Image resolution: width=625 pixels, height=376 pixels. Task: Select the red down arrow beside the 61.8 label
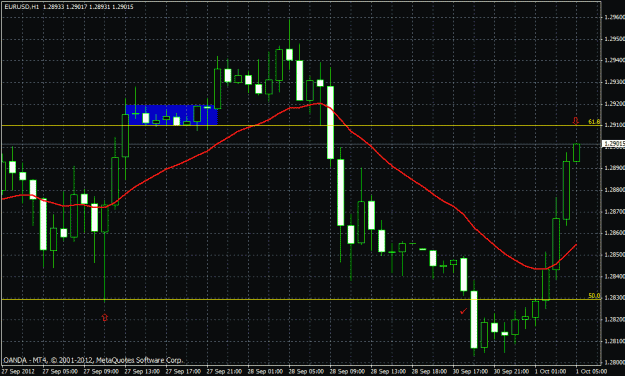click(x=576, y=120)
